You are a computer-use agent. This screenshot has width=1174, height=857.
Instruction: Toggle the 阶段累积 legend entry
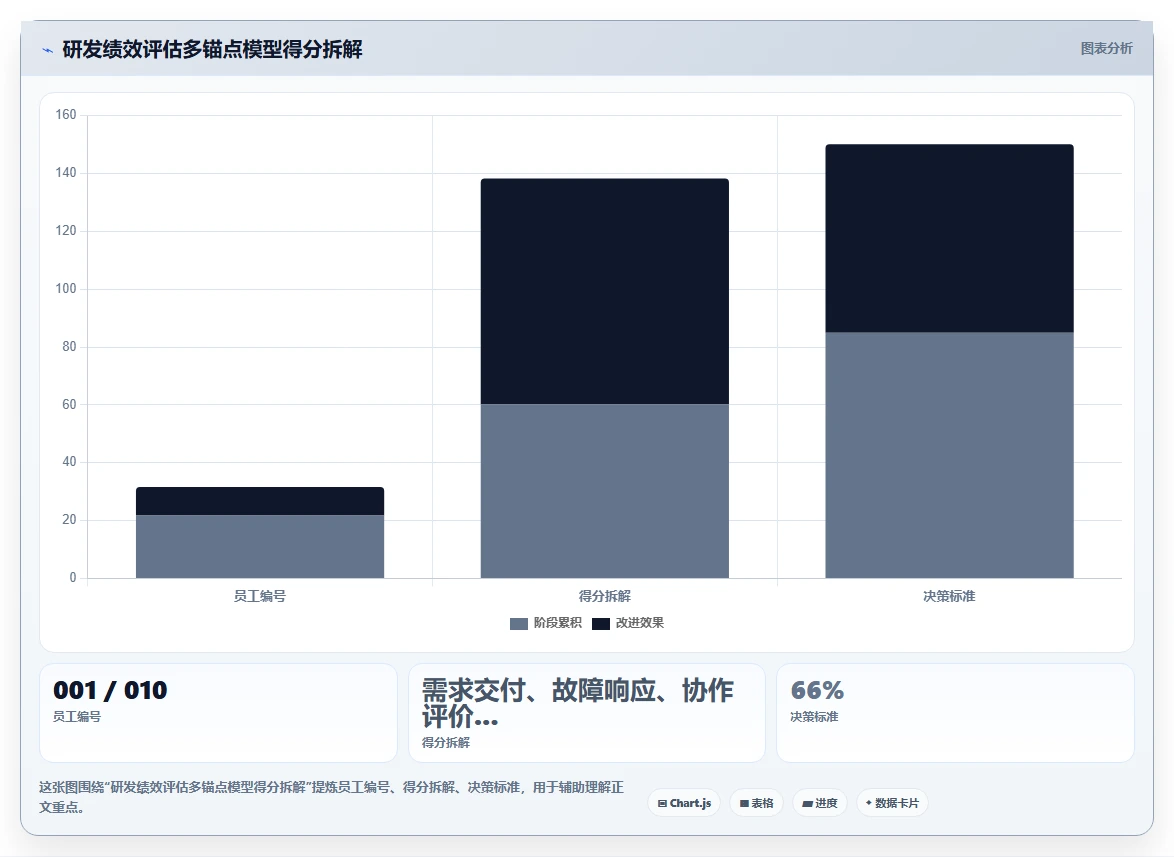click(546, 623)
